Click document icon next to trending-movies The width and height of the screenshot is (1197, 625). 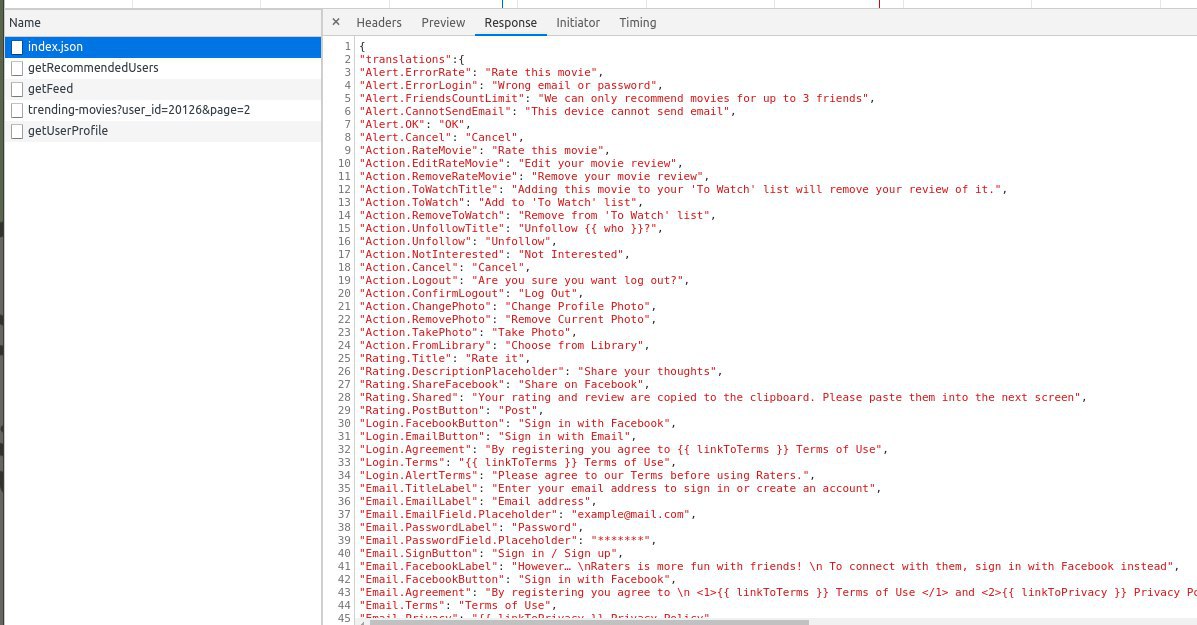[17, 110]
